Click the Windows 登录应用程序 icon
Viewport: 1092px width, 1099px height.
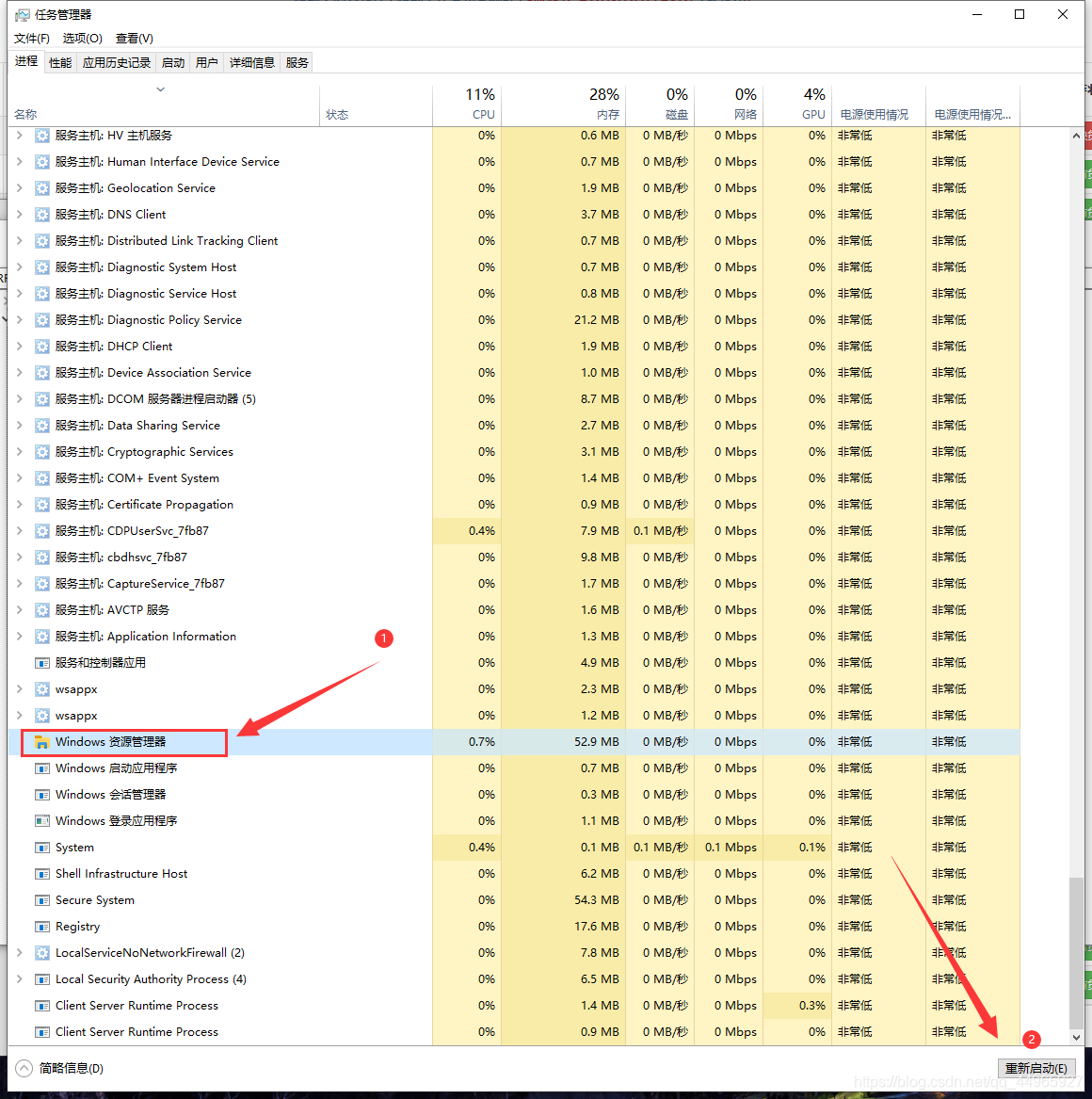point(42,821)
